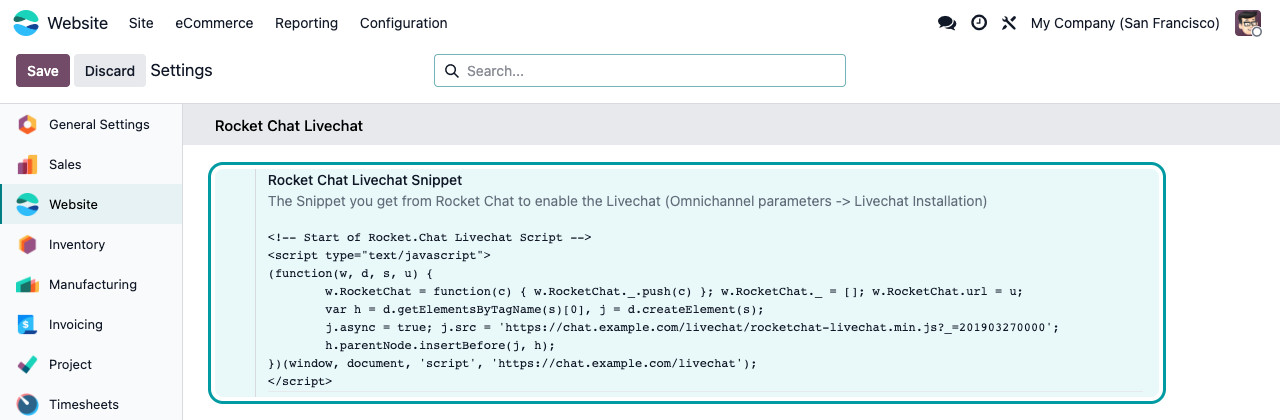Open the activities clock icon
Viewport: 1280px width, 420px height.
pos(979,23)
